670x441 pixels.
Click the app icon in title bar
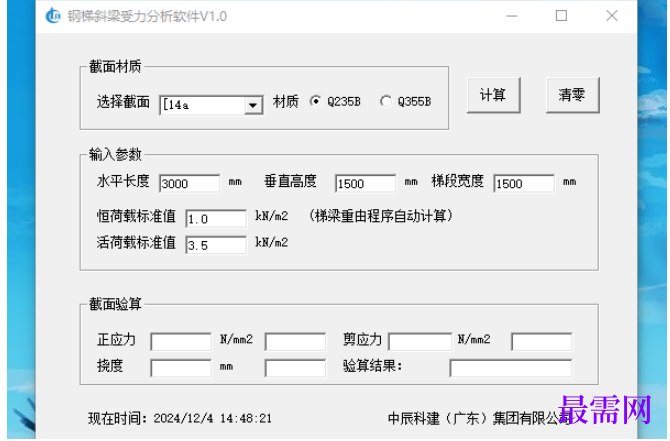click(x=53, y=16)
